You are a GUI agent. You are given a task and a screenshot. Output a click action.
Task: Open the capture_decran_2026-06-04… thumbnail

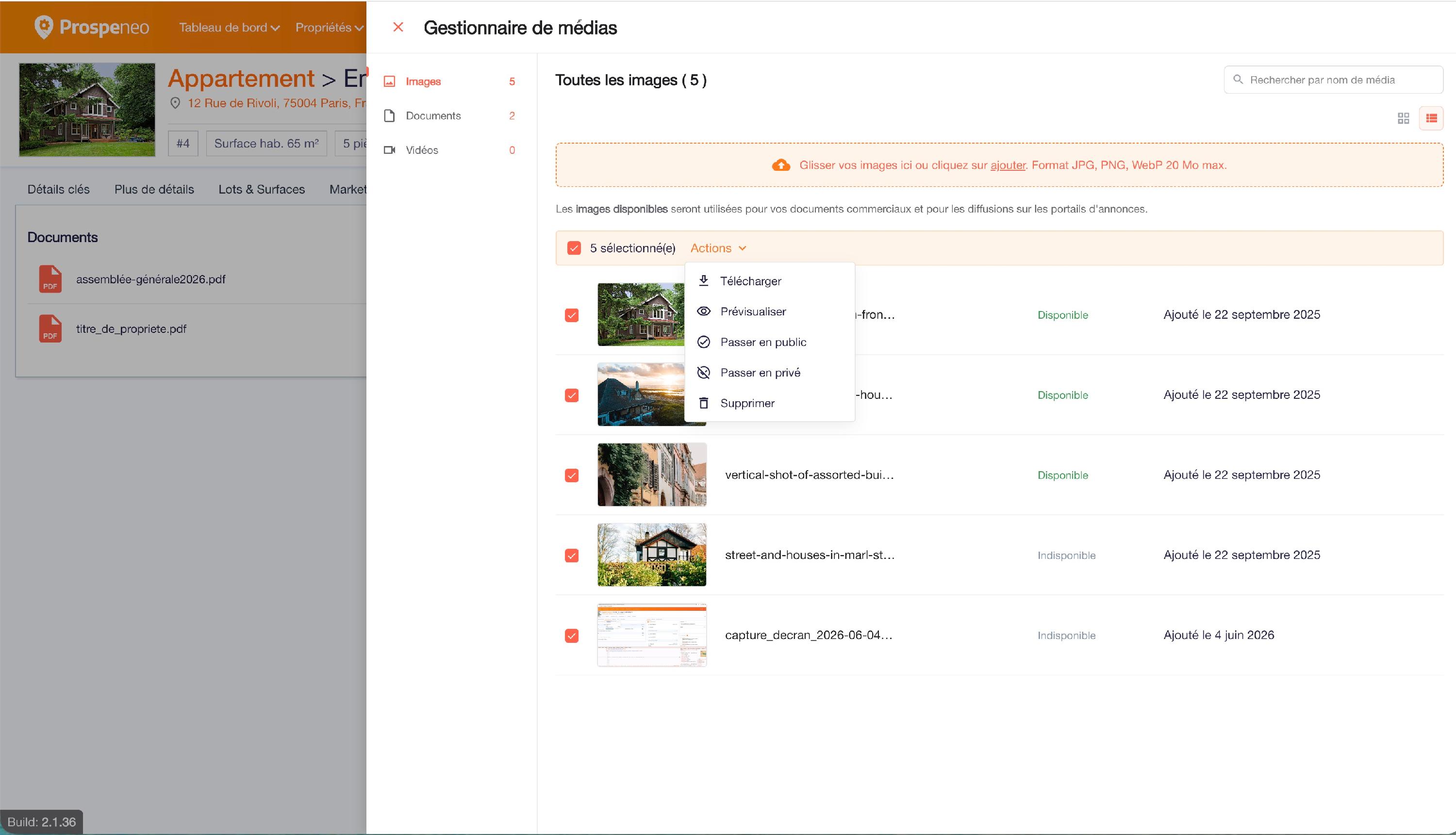(652, 636)
